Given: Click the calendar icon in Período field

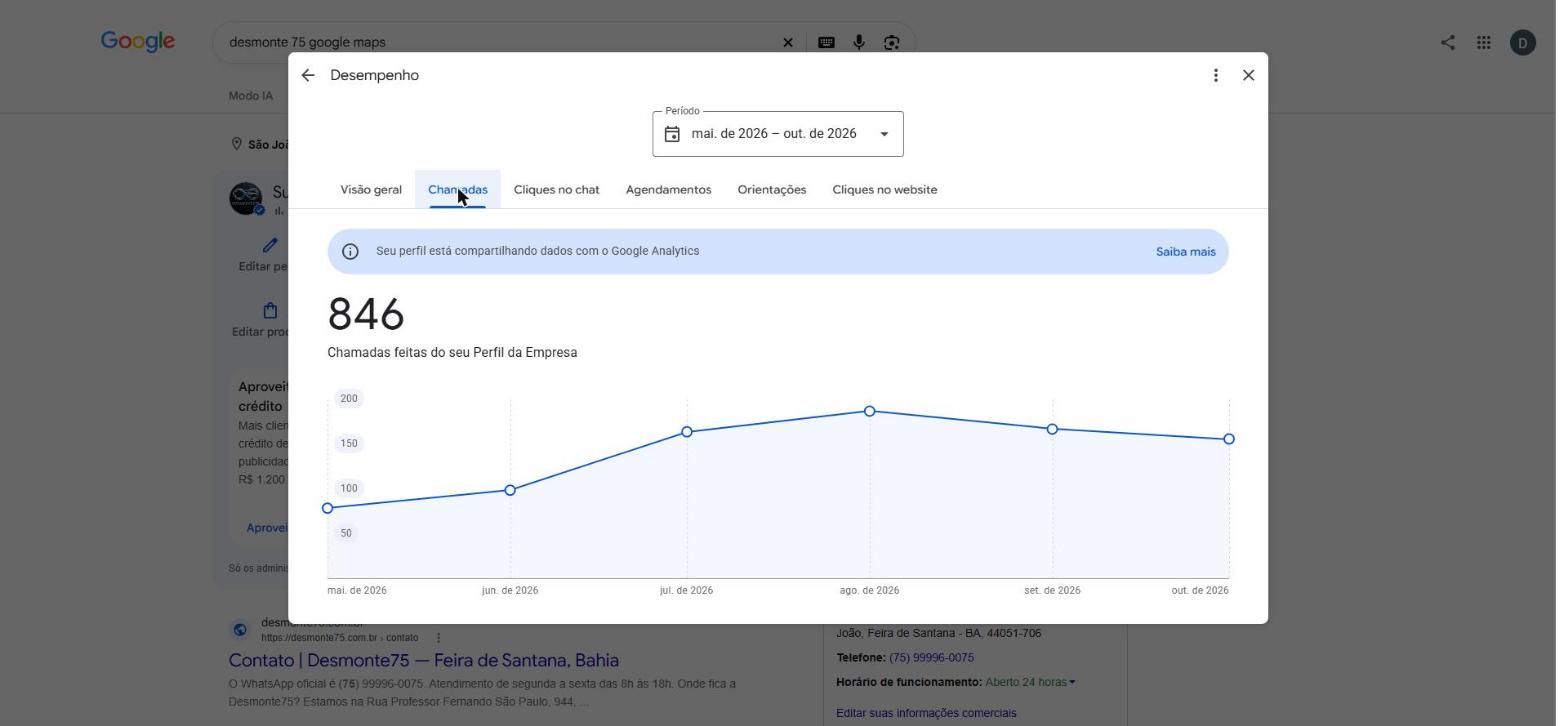Looking at the screenshot, I should (x=672, y=134).
